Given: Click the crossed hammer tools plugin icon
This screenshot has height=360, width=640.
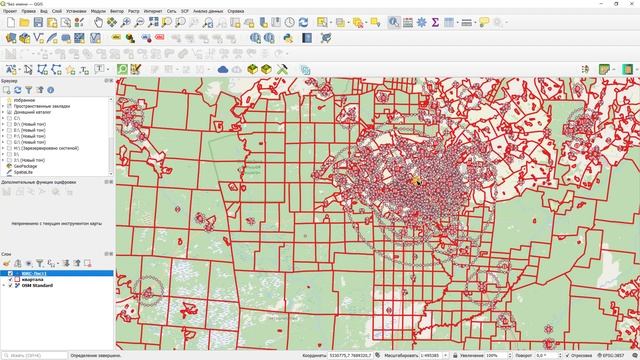Looking at the screenshot, I should [x=282, y=70].
